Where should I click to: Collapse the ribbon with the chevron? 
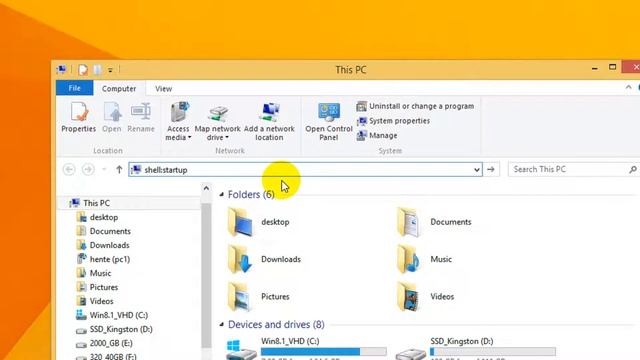[629, 88]
